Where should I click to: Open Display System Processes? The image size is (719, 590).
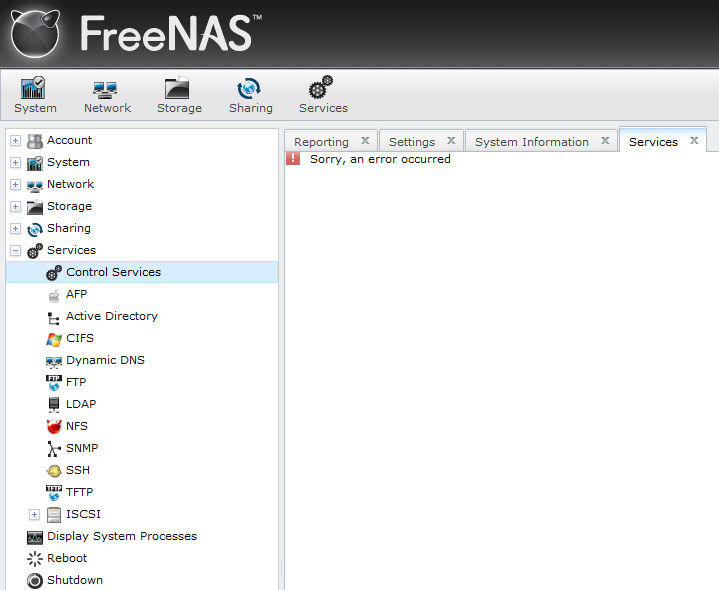[122, 536]
